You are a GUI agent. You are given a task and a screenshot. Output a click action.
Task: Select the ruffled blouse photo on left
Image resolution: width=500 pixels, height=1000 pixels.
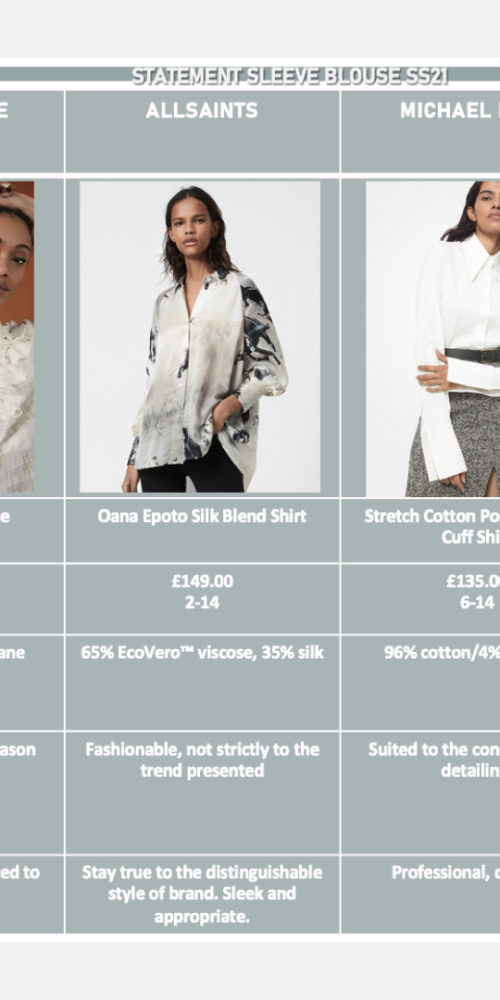click(x=17, y=337)
